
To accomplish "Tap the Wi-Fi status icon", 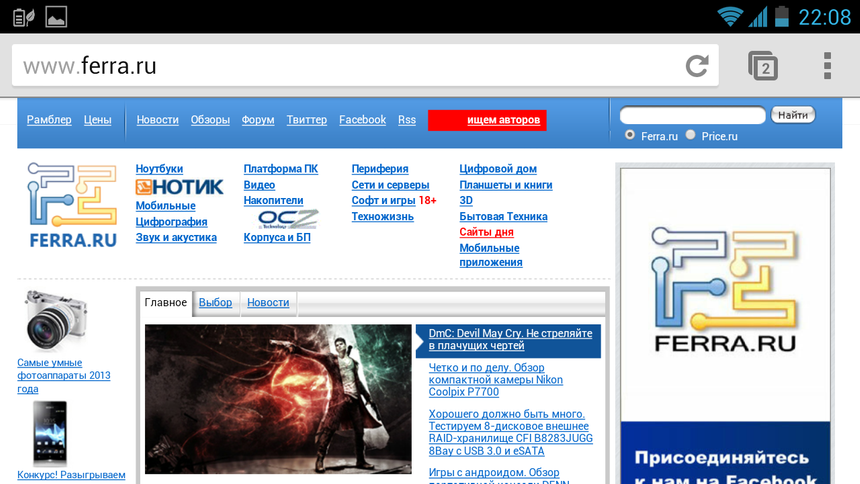I will tap(730, 16).
